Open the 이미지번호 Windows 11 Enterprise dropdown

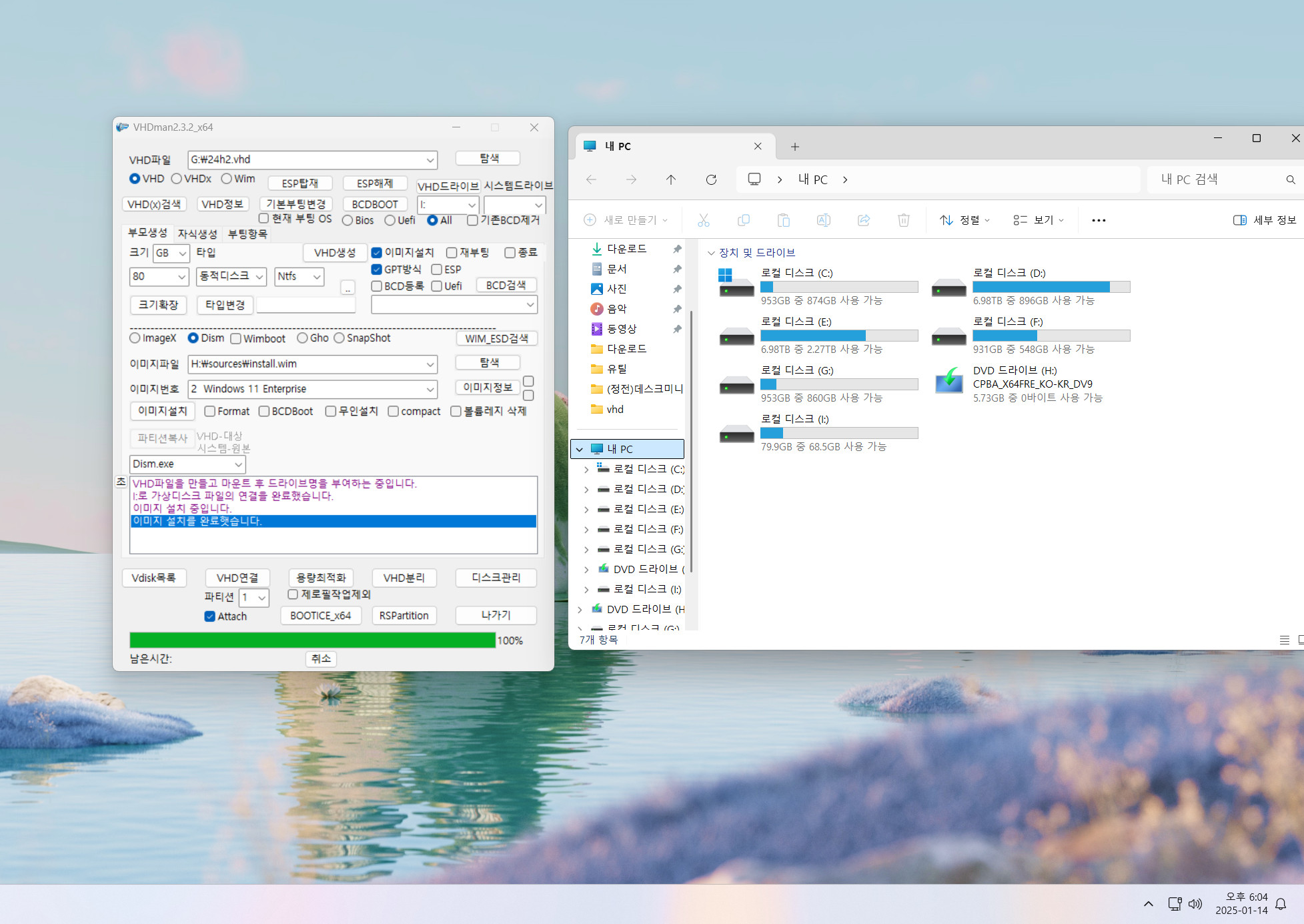point(430,390)
